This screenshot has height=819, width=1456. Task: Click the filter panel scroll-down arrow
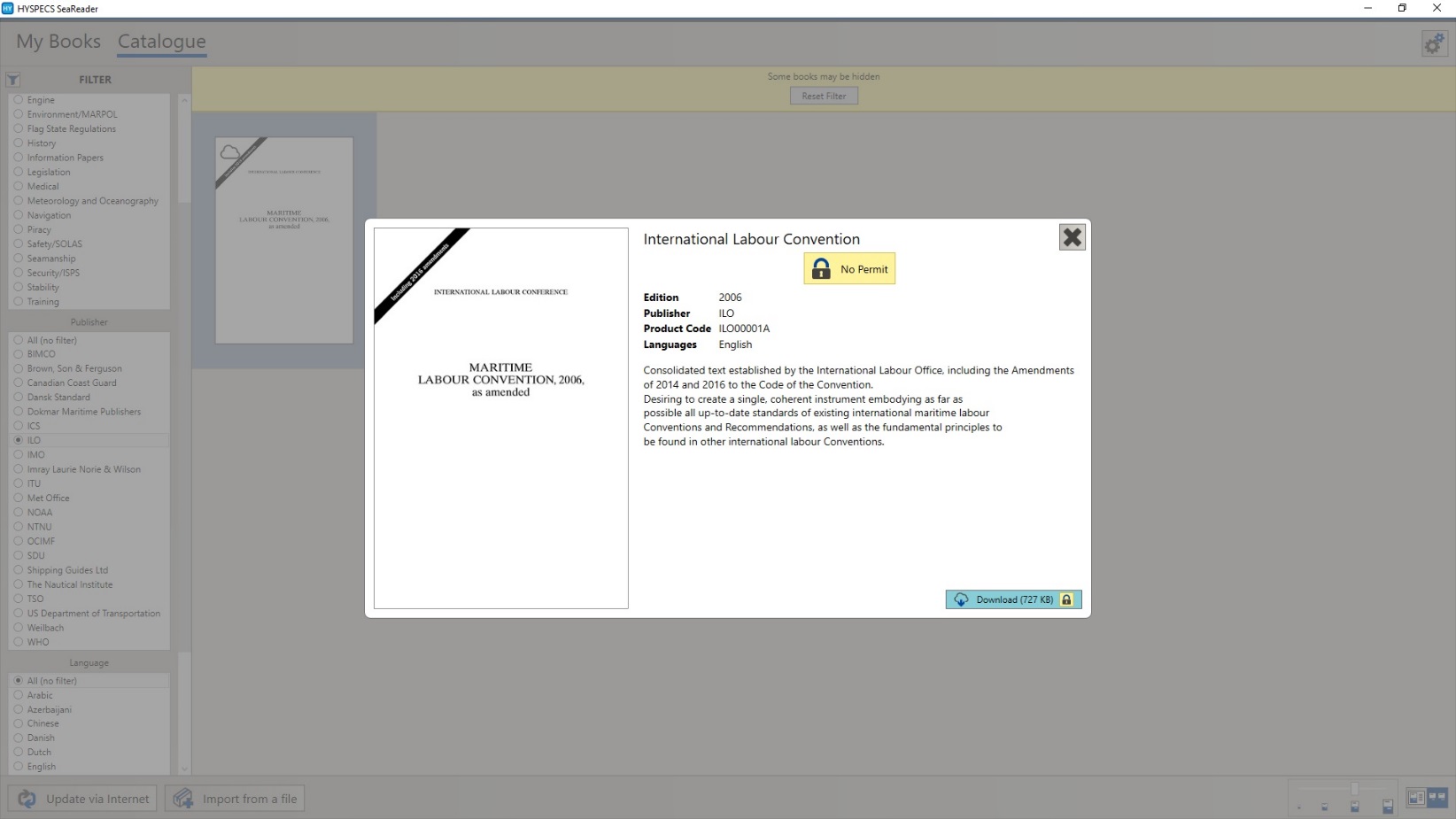[x=184, y=769]
